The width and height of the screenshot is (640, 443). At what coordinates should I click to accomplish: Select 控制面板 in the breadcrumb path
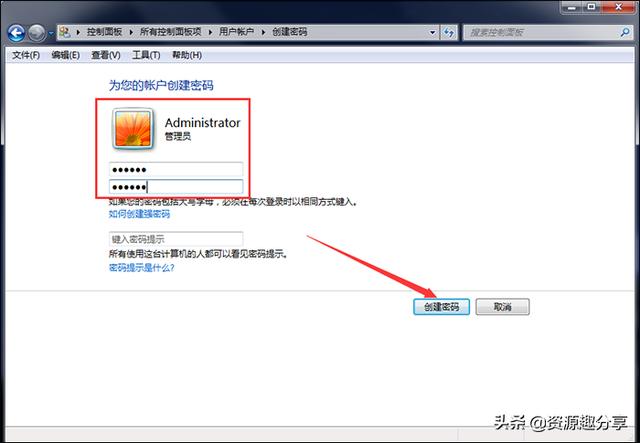104,32
